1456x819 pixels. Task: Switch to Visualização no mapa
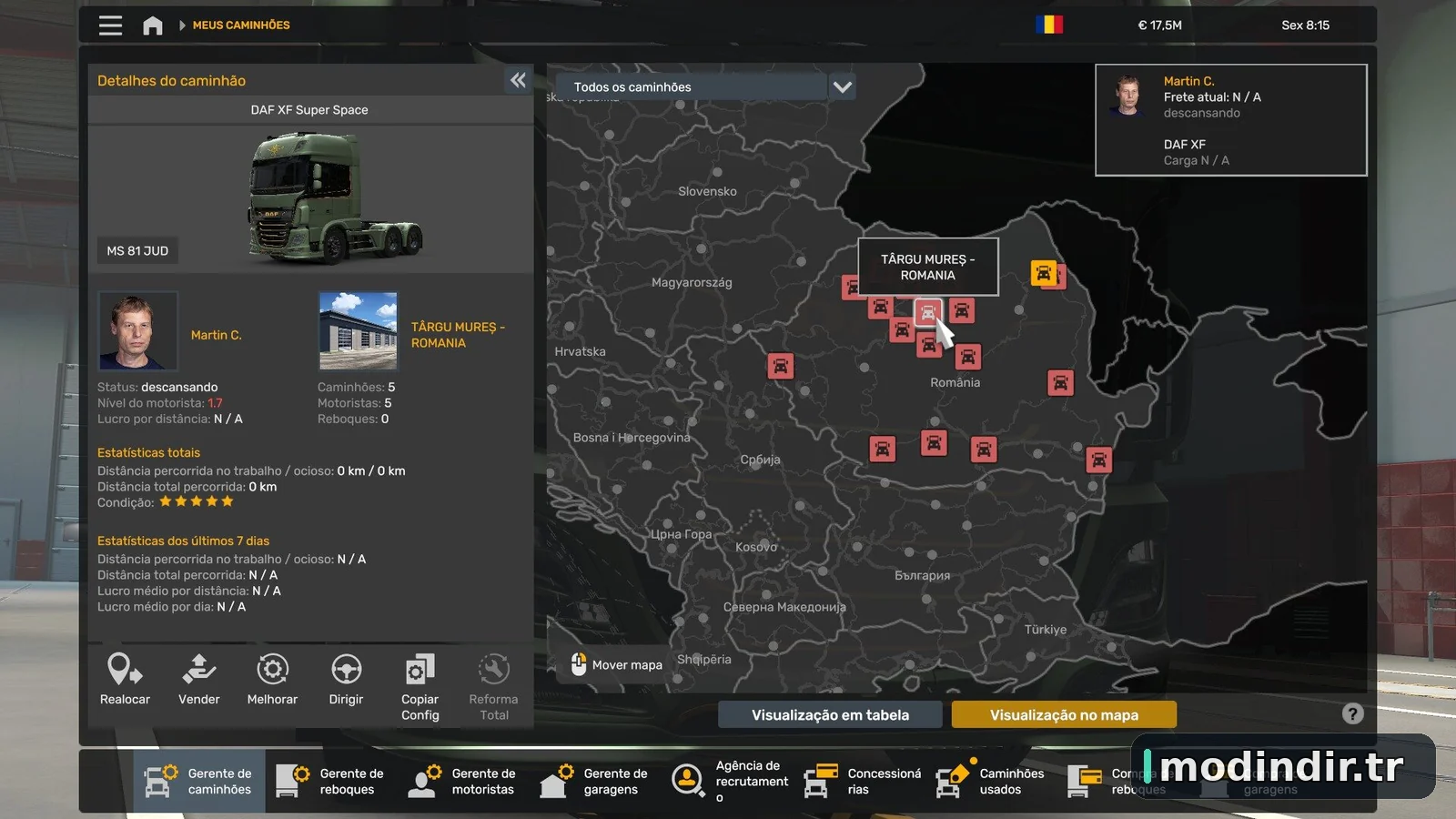(1064, 715)
